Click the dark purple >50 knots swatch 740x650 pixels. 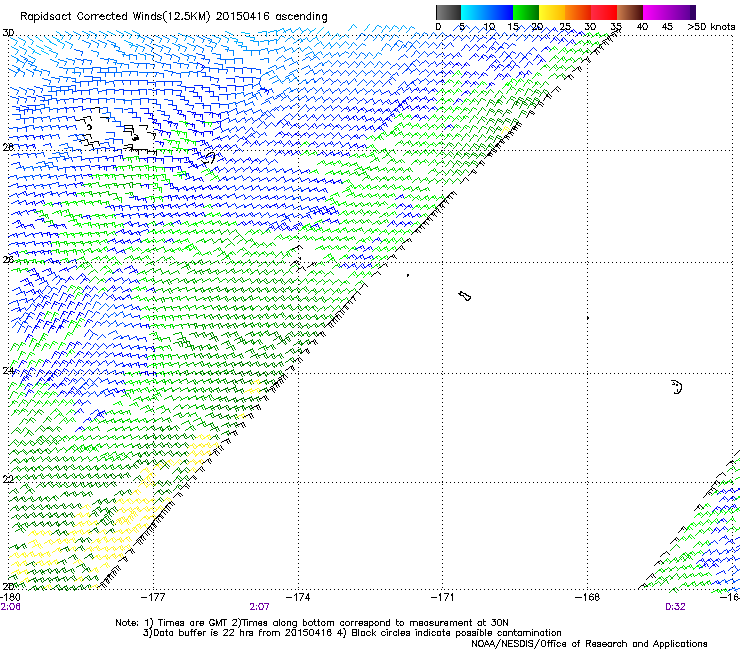pos(692,12)
